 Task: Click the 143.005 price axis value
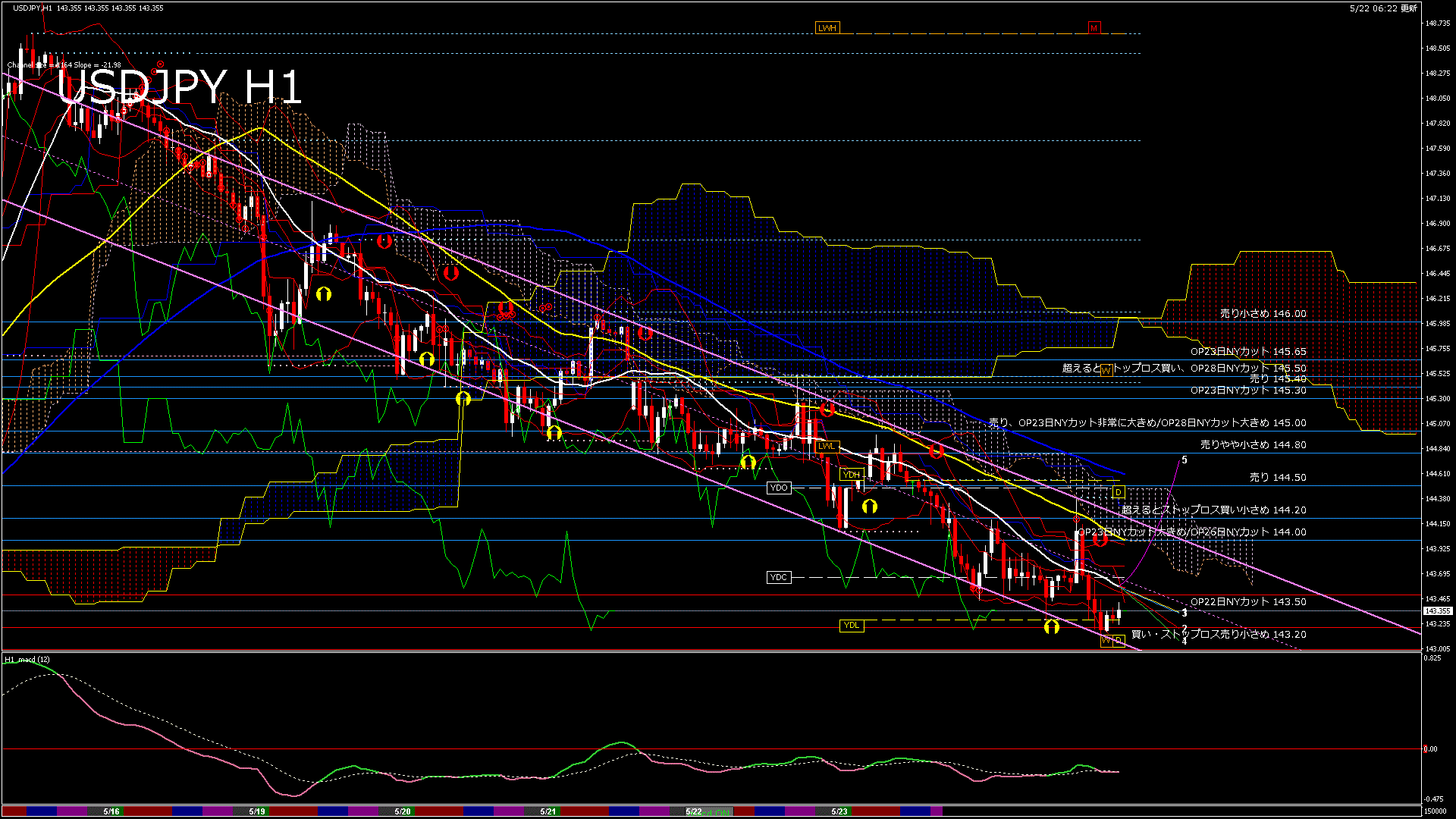click(x=1438, y=649)
